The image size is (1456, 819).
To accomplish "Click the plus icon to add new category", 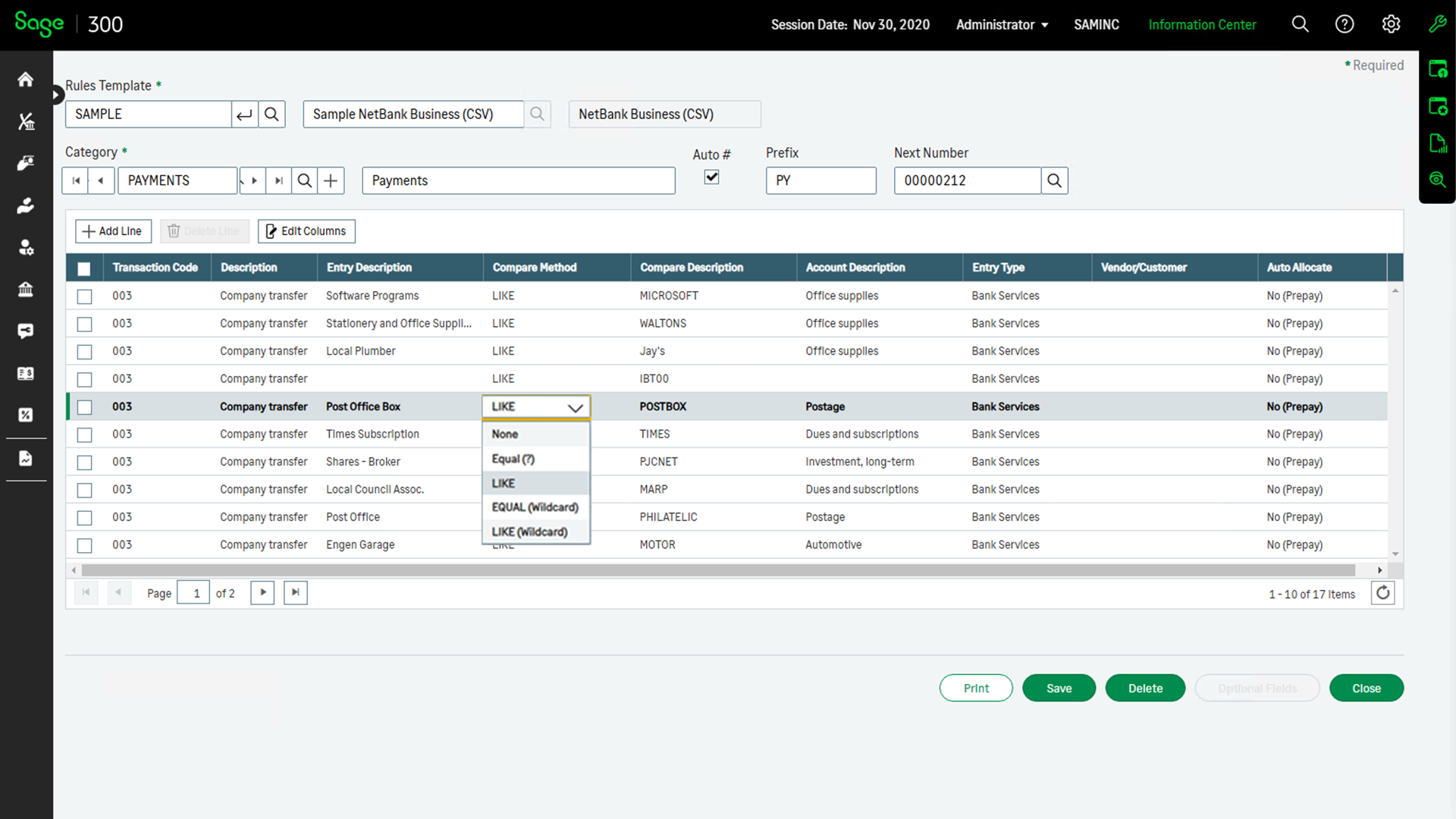I will coord(331,180).
